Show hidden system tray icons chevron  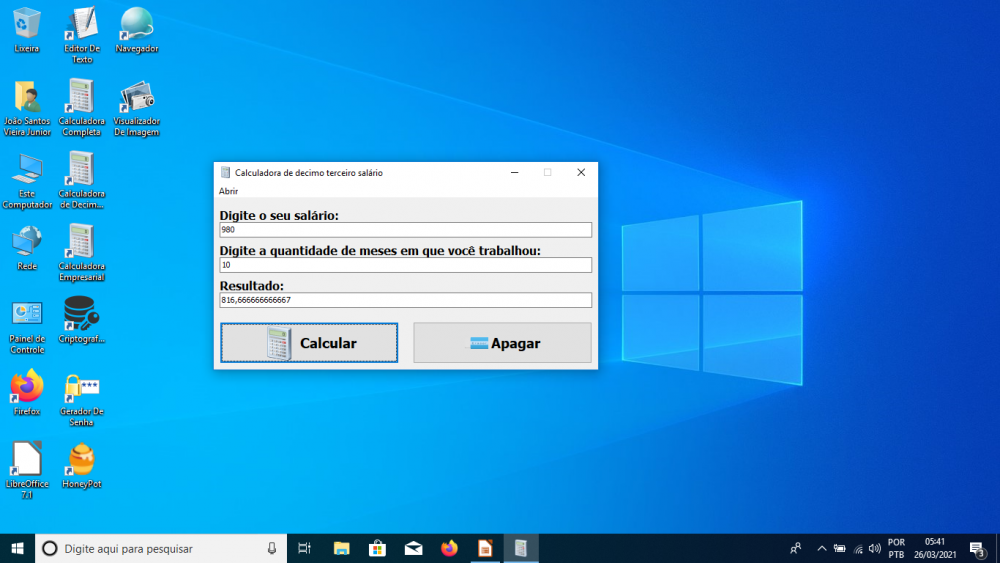[x=822, y=548]
